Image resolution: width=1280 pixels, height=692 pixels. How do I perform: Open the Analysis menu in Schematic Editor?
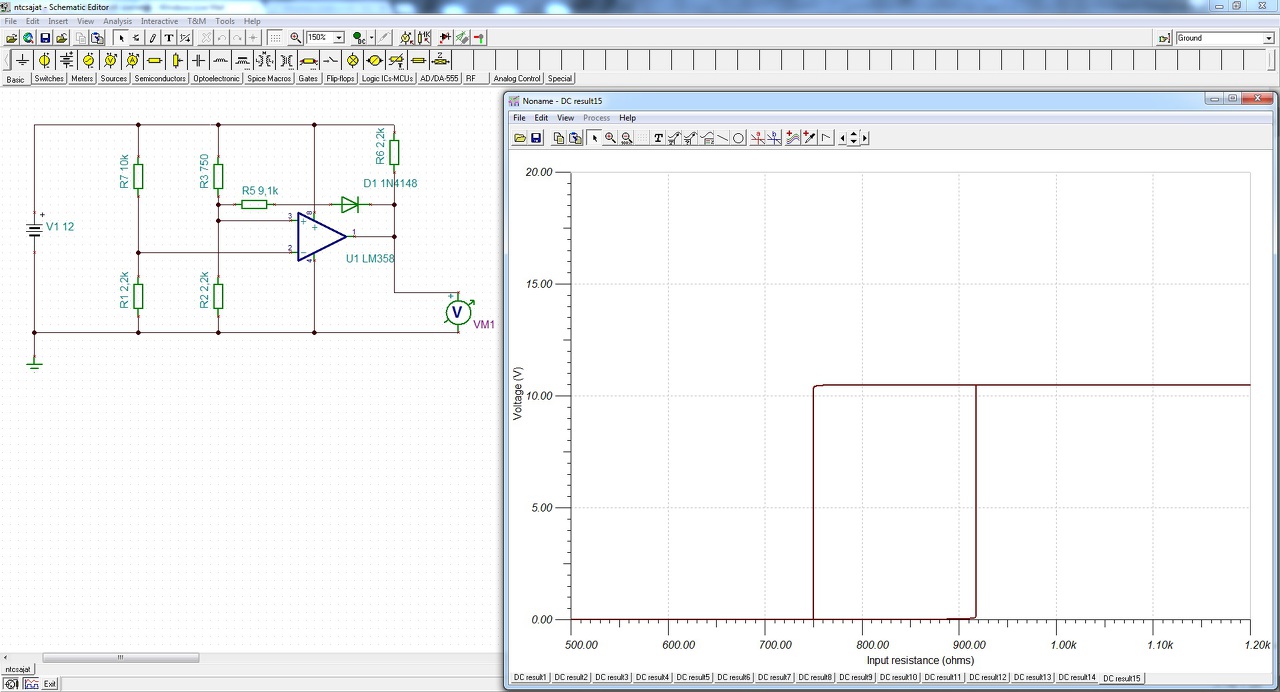click(x=117, y=21)
